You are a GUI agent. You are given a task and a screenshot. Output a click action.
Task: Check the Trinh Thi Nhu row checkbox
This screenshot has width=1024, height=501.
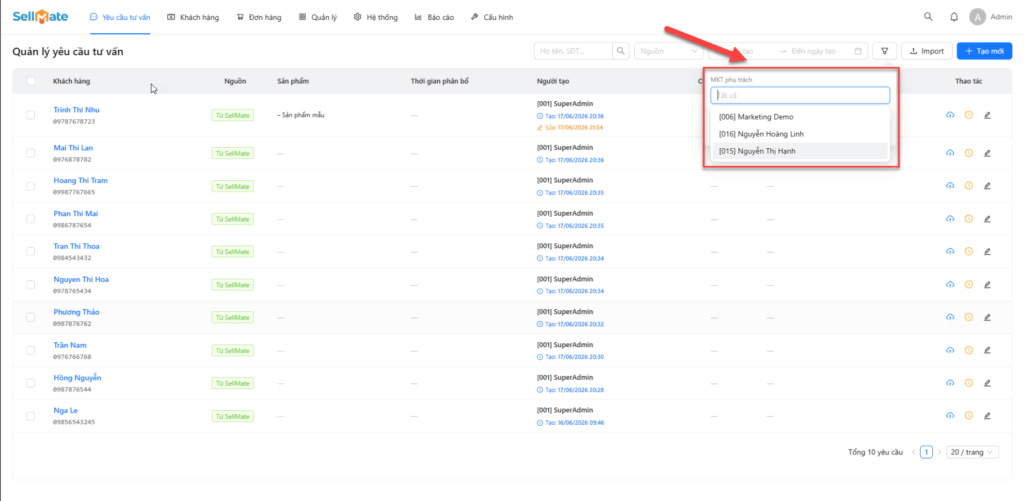pos(31,115)
